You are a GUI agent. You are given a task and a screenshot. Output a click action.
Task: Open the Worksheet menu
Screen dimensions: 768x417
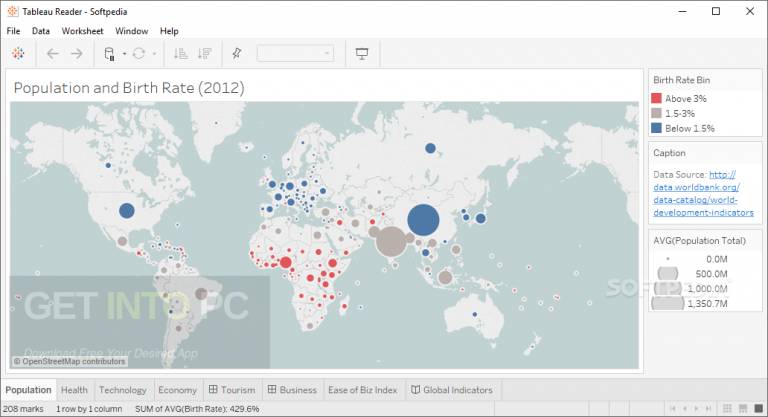pyautogui.click(x=82, y=31)
